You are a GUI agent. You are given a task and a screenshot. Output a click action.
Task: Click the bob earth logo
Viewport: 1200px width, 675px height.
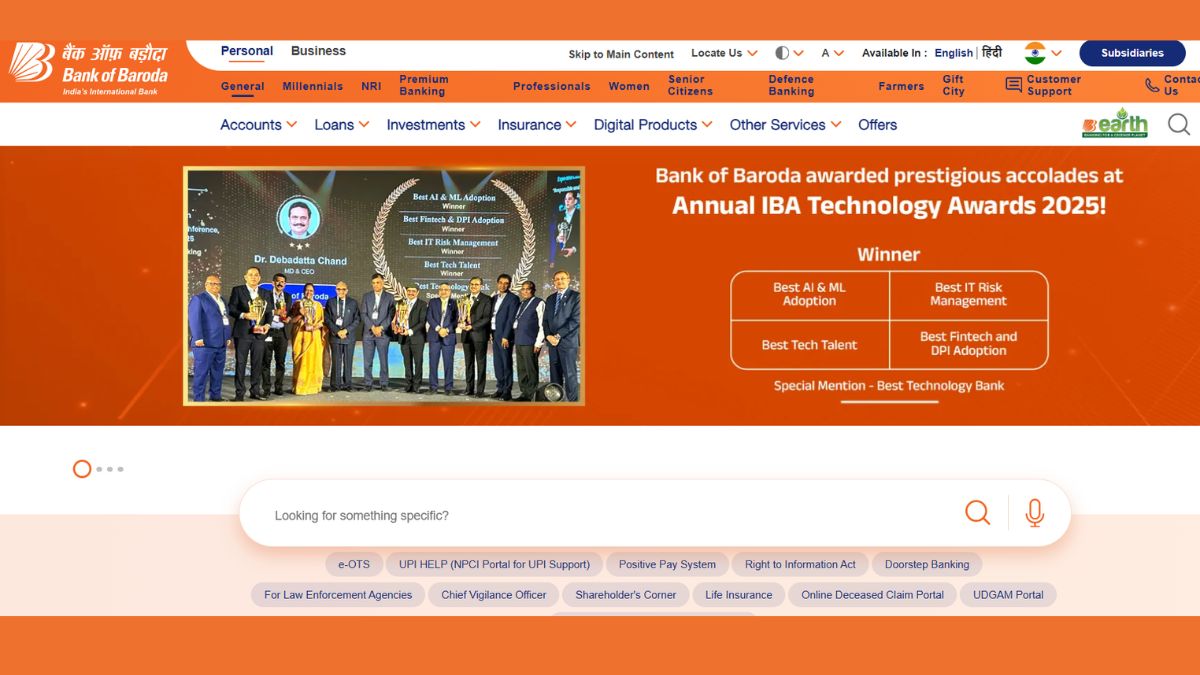pyautogui.click(x=1114, y=123)
